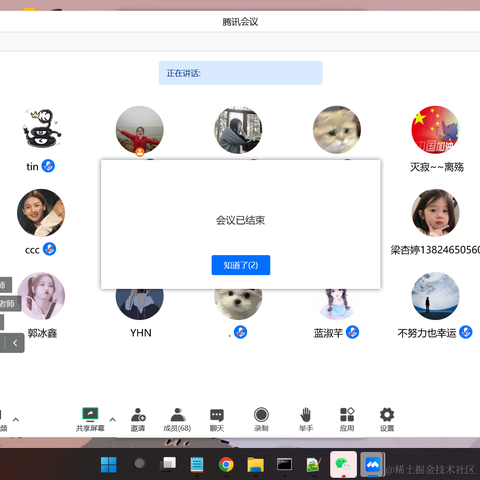Launch Google Chrome from the taskbar
This screenshot has height=480, width=480.
226,464
